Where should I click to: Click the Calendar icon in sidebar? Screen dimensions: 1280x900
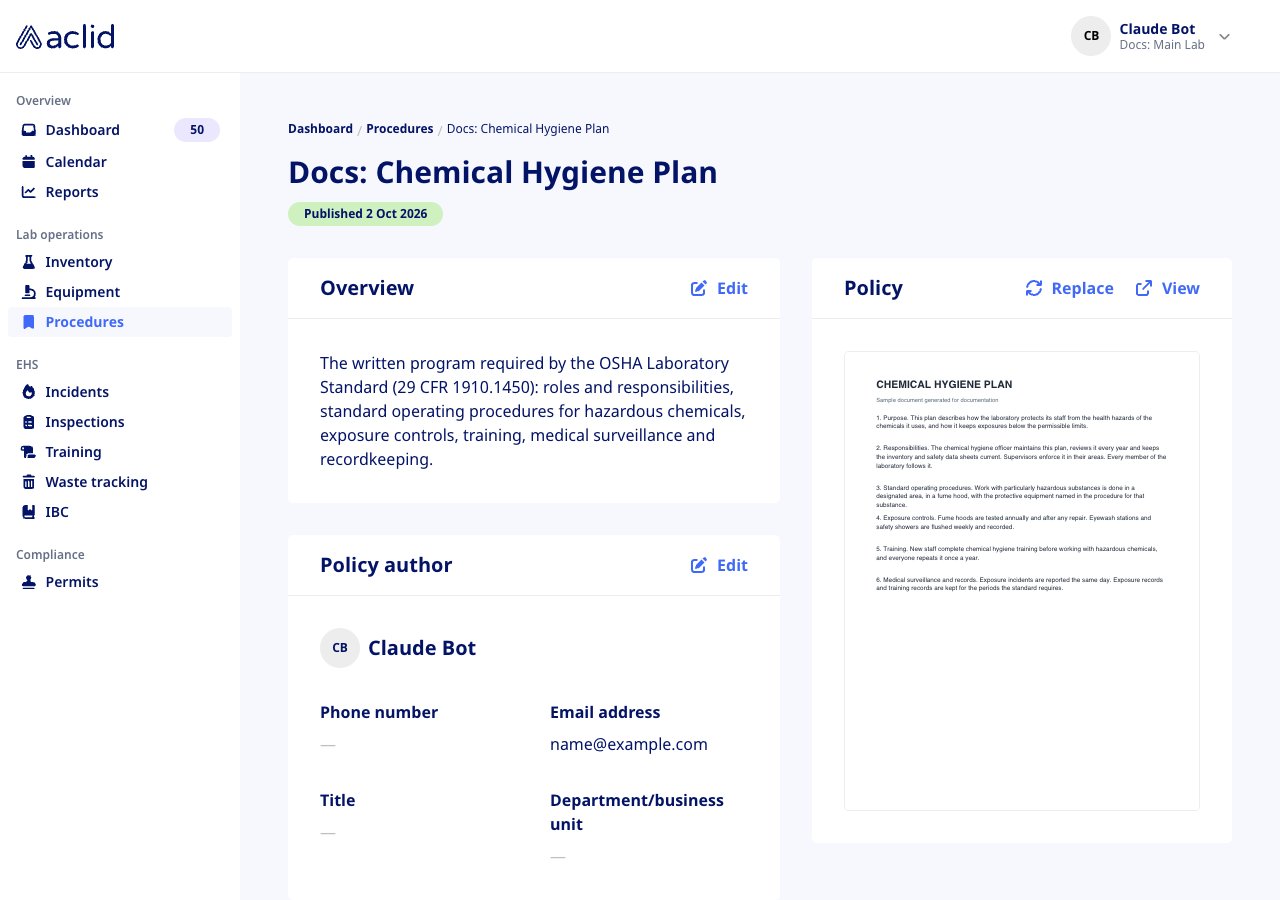tap(29, 162)
